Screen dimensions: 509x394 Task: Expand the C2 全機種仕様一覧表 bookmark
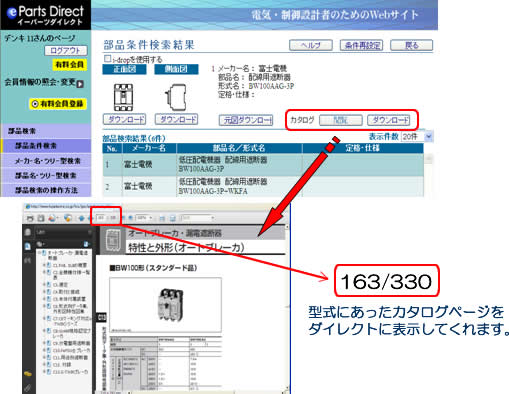[44, 273]
